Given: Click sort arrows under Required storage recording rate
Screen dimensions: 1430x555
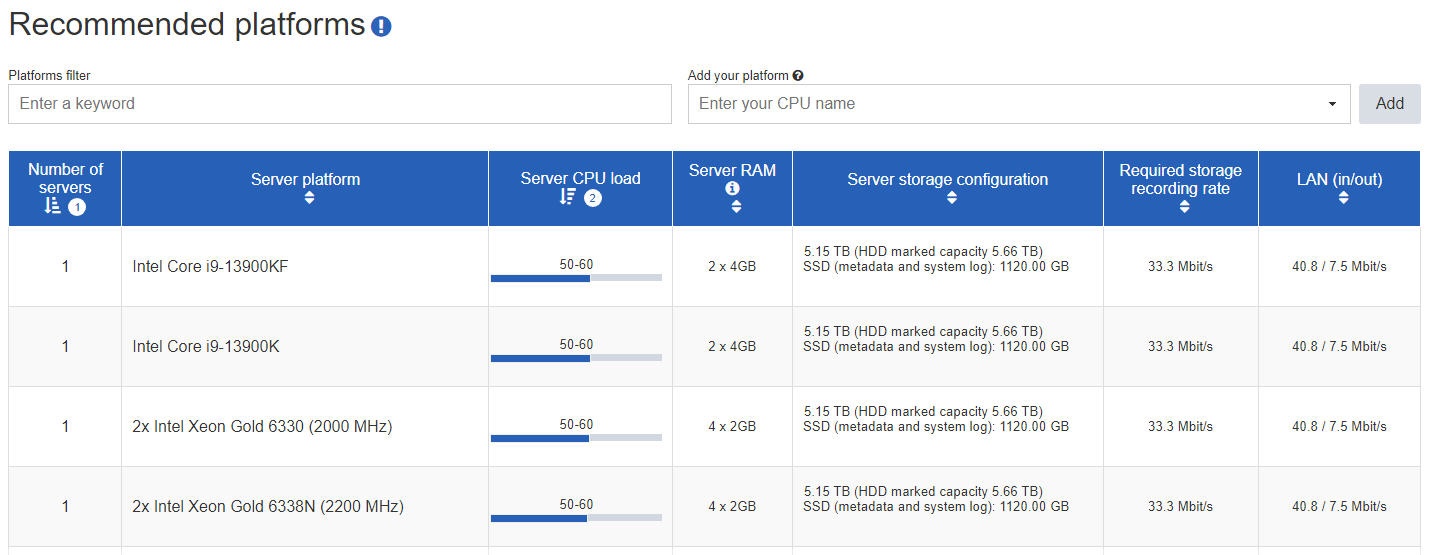Looking at the screenshot, I should pyautogui.click(x=1184, y=207).
